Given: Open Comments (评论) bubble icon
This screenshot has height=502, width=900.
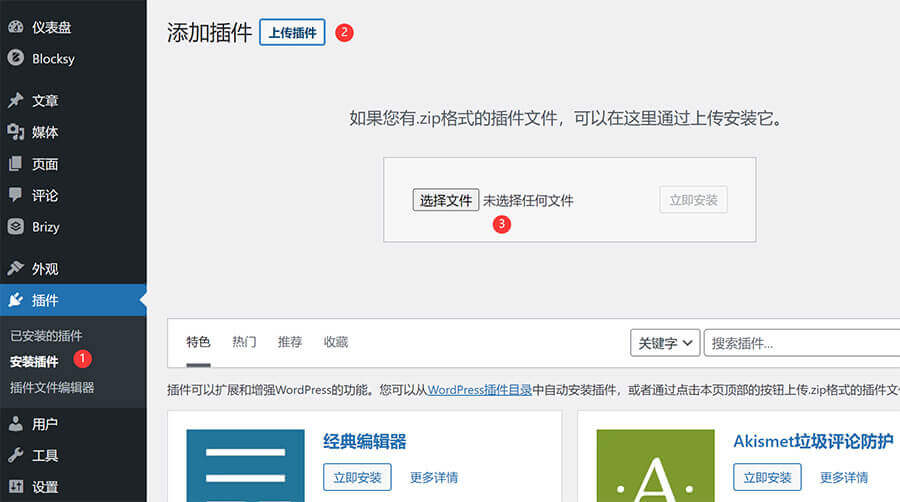Looking at the screenshot, I should click(16, 195).
